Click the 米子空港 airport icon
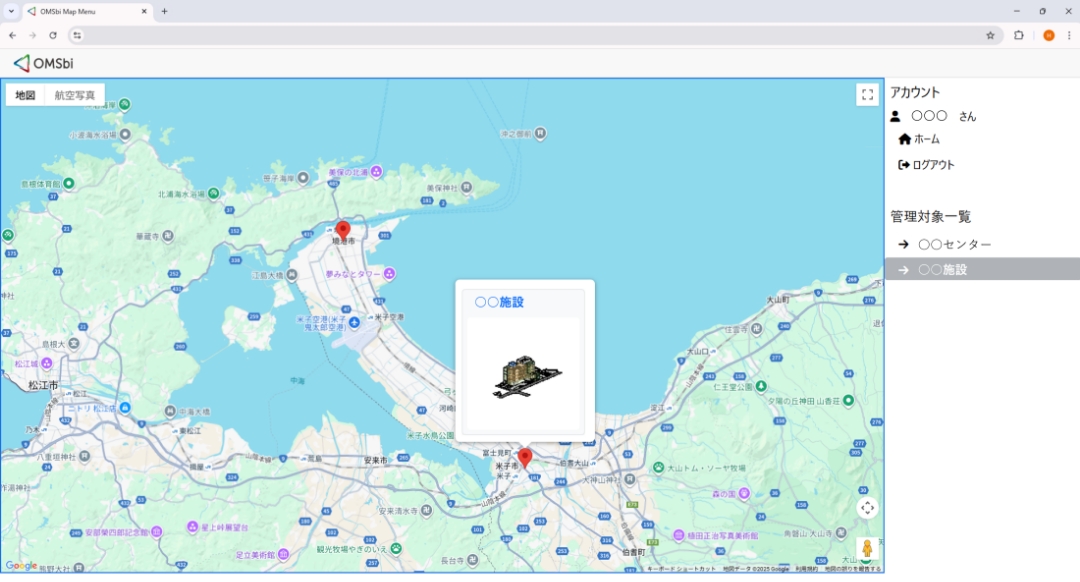Viewport: 1080px width, 582px height. (354, 322)
